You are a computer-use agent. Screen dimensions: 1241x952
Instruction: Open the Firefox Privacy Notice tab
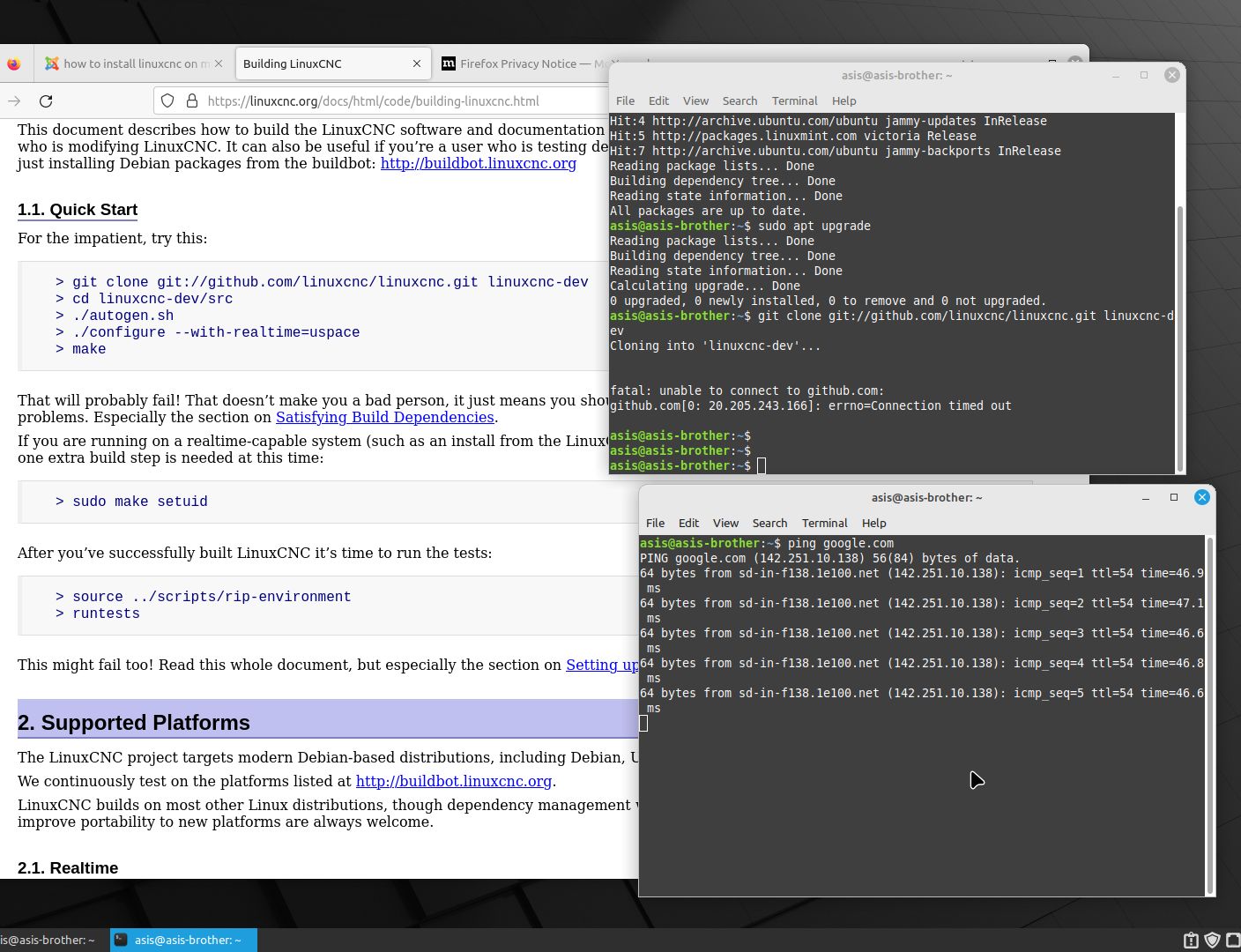click(x=524, y=63)
